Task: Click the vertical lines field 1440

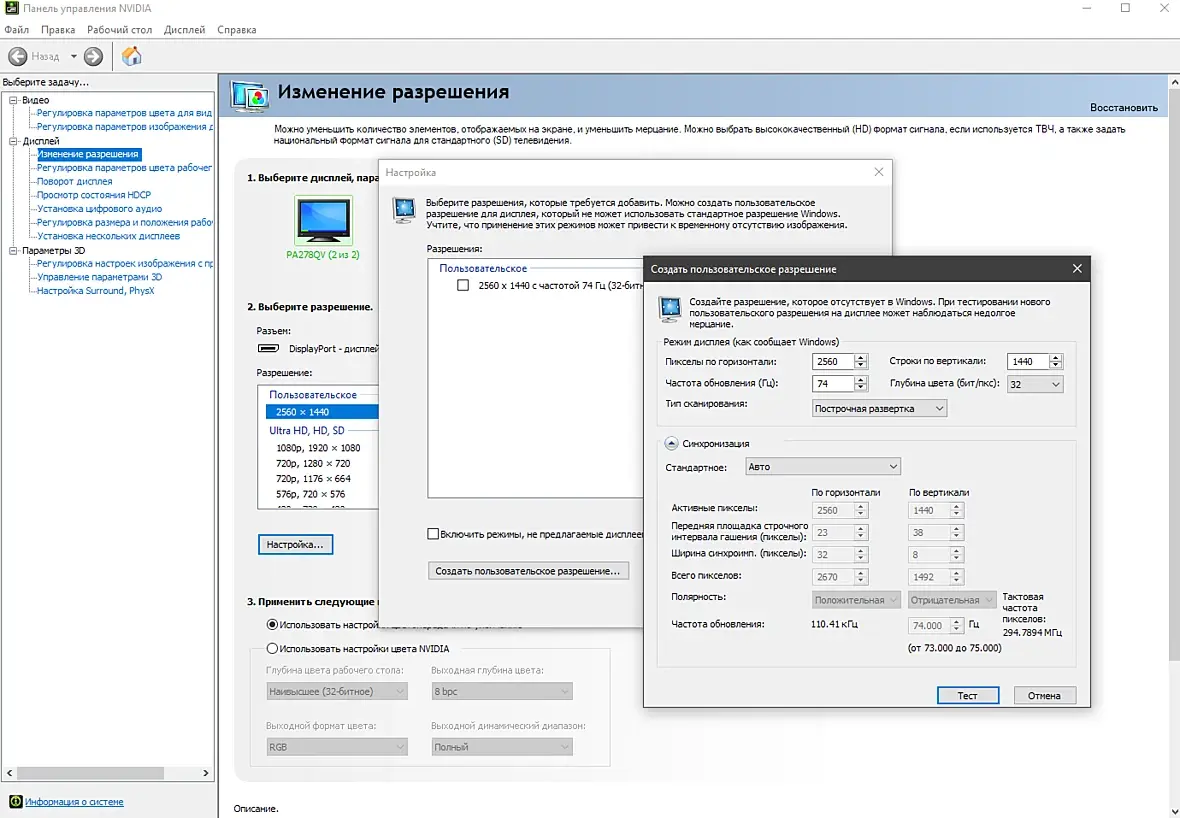Action: [1028, 362]
